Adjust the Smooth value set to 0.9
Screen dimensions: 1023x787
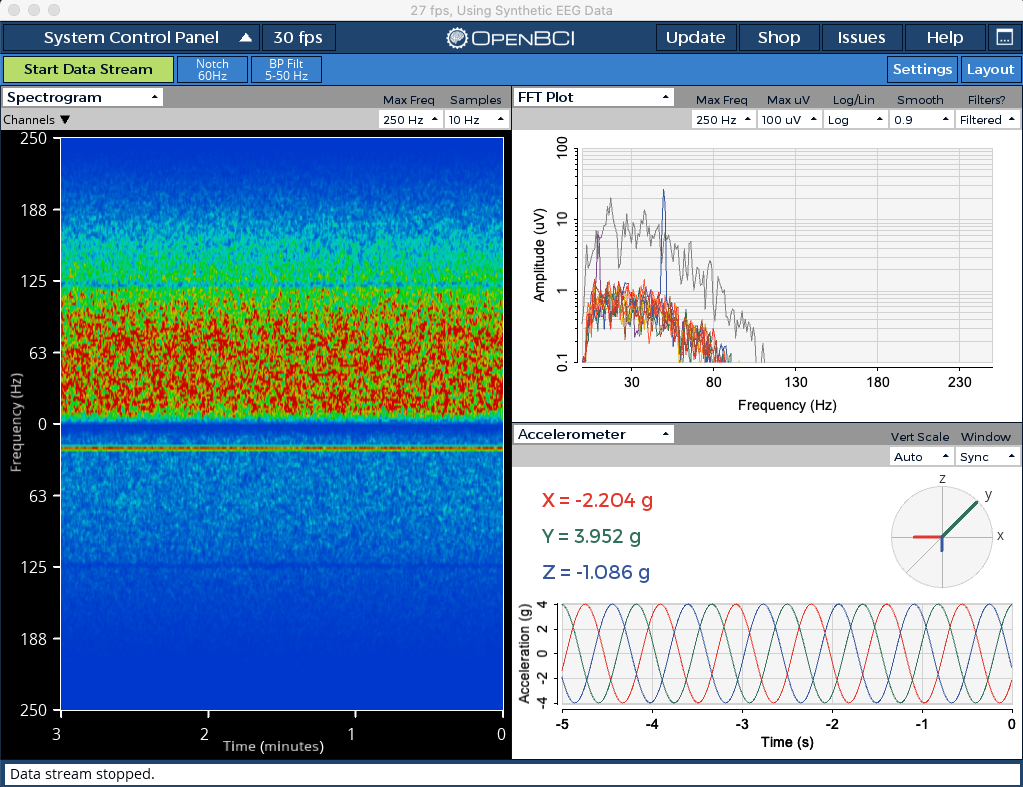[920, 119]
